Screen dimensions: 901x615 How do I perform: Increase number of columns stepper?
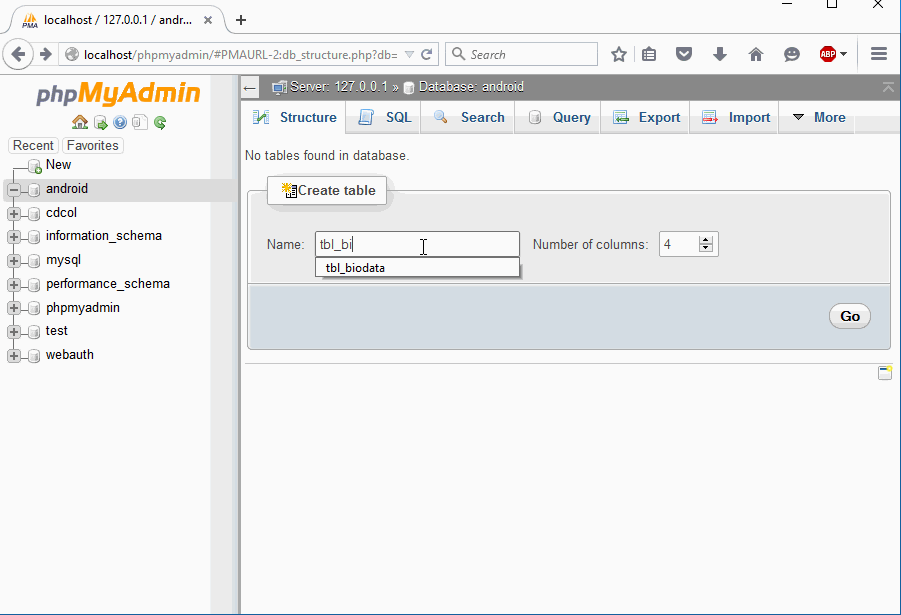[x=706, y=239]
